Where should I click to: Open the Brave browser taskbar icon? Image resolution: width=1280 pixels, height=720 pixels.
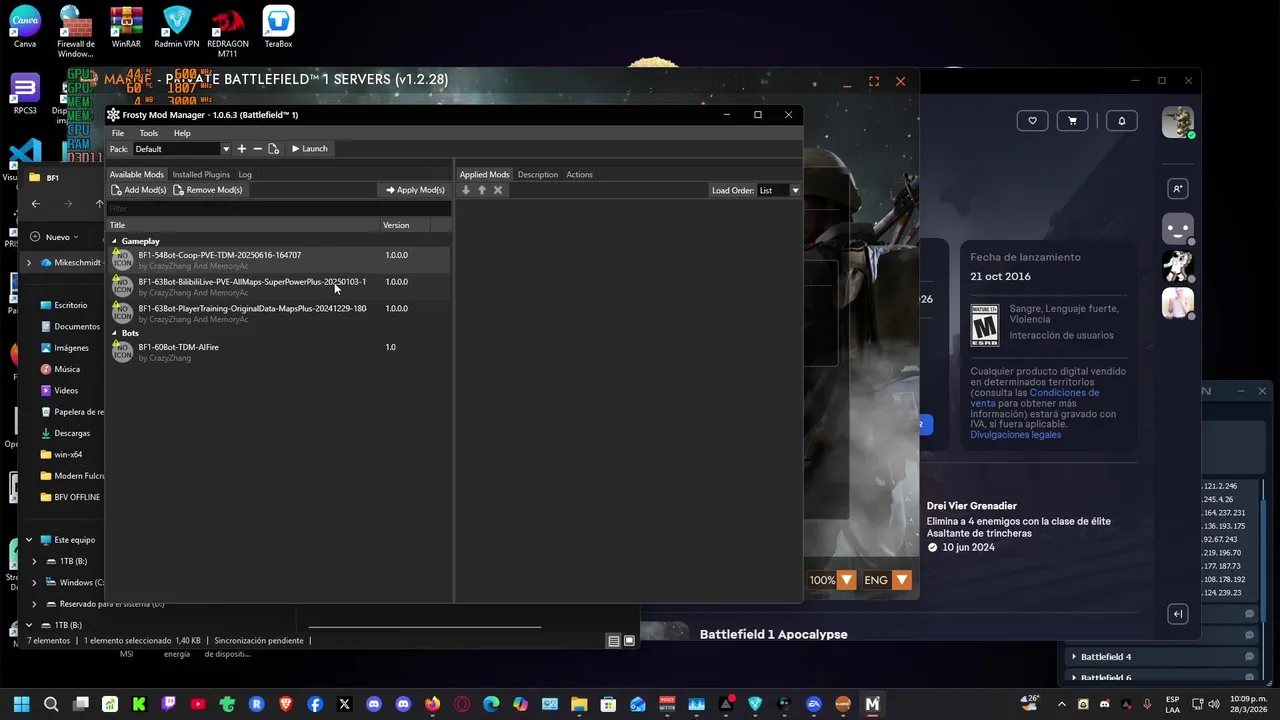[x=286, y=704]
